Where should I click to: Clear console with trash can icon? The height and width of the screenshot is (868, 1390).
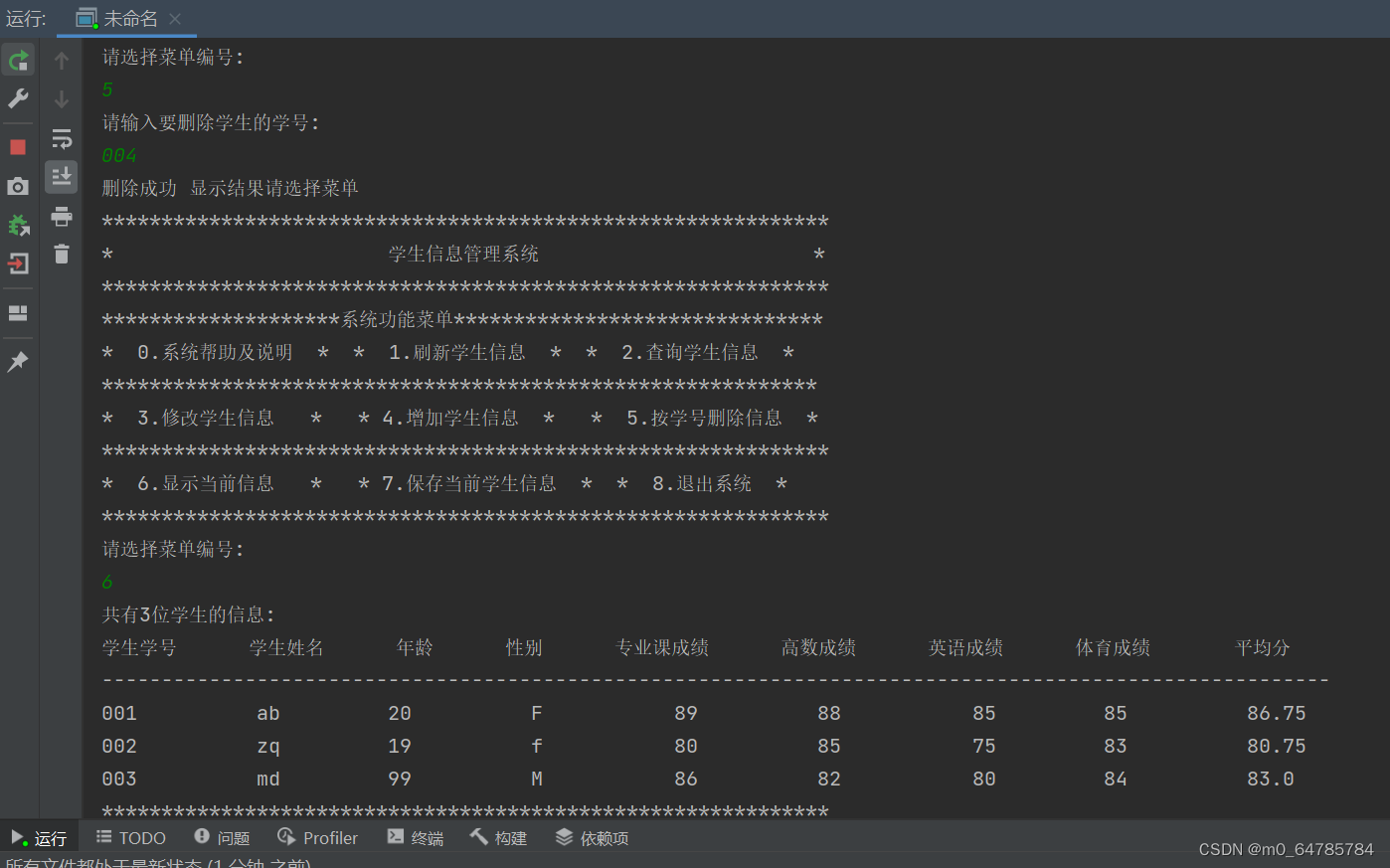[62, 255]
